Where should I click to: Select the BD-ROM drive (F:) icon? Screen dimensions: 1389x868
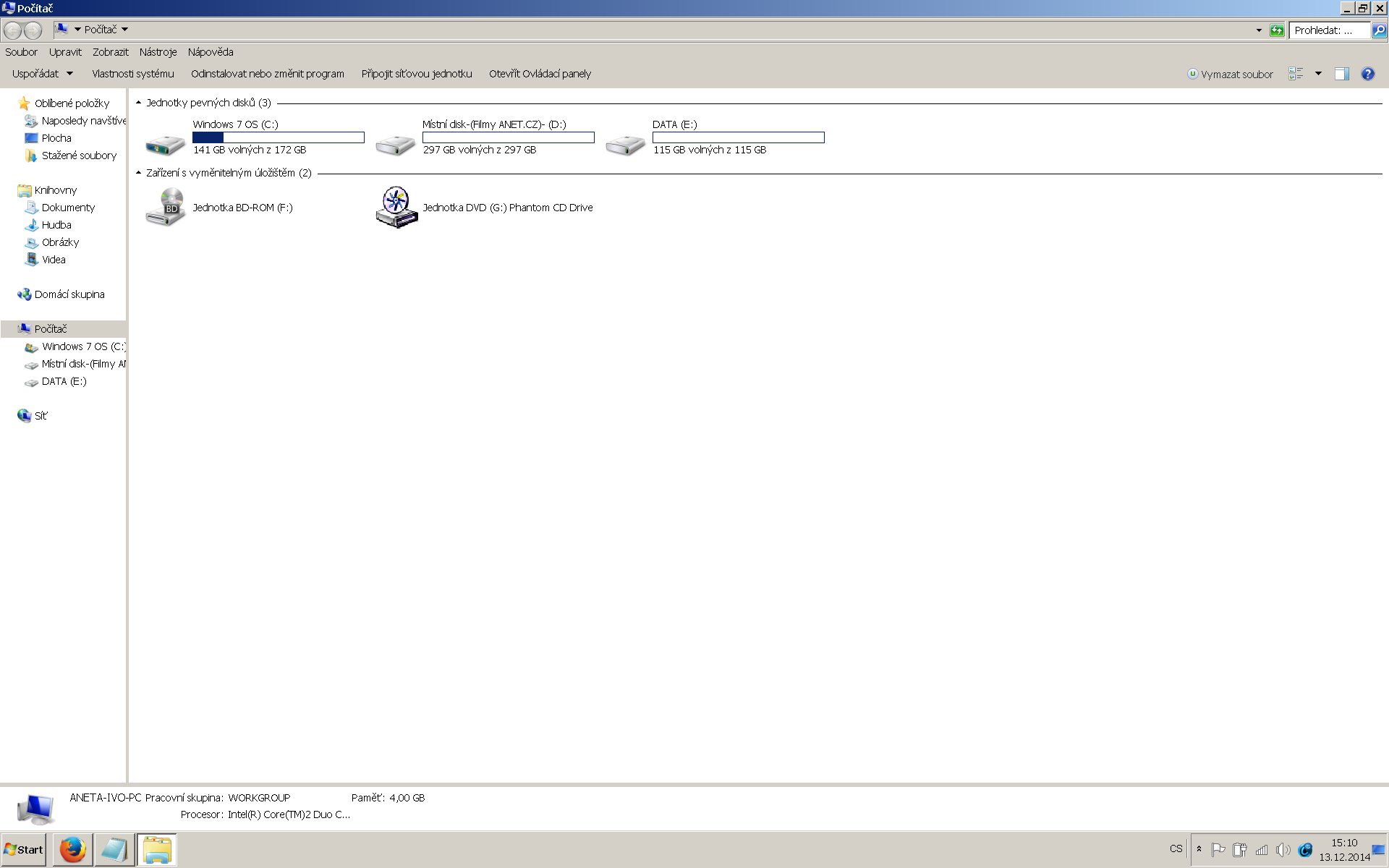pos(166,208)
